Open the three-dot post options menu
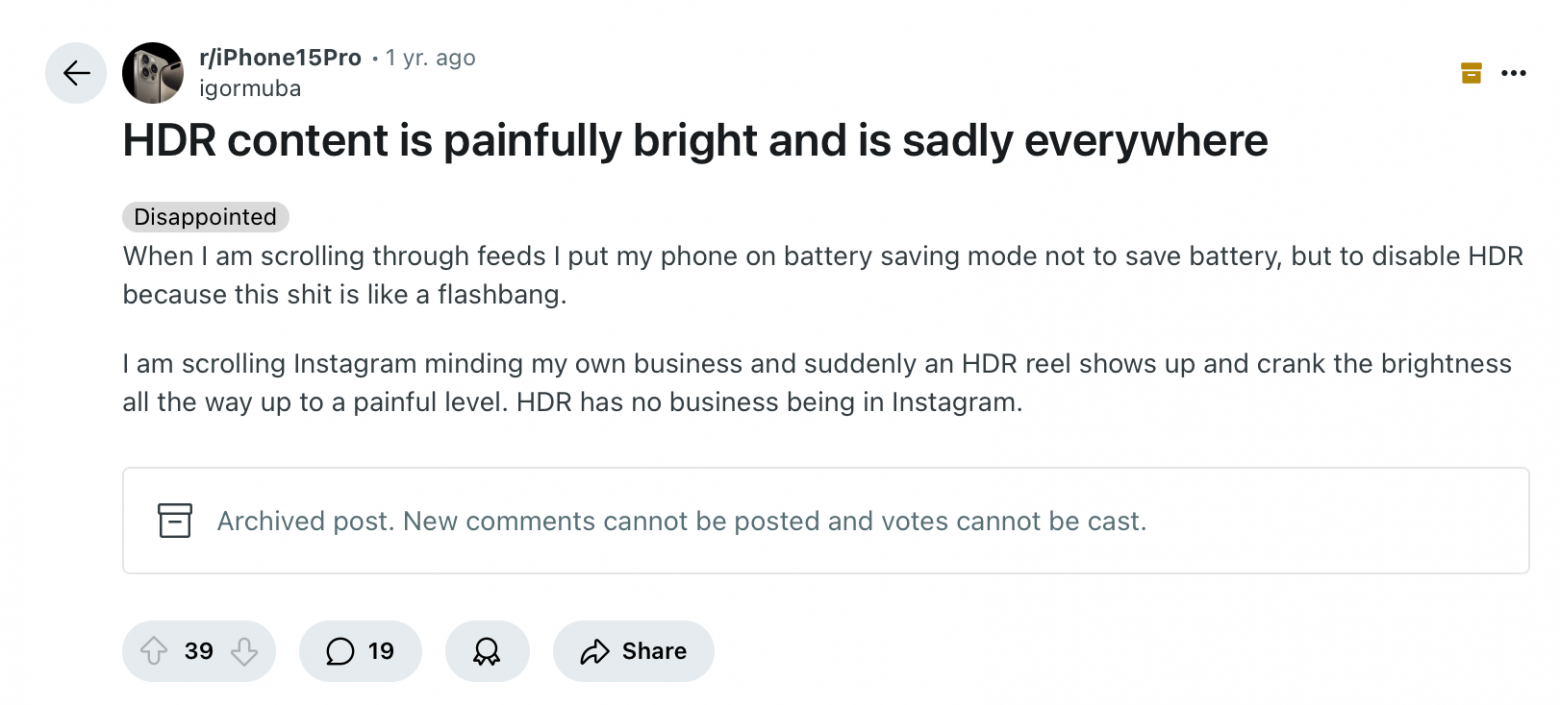 (x=1514, y=72)
